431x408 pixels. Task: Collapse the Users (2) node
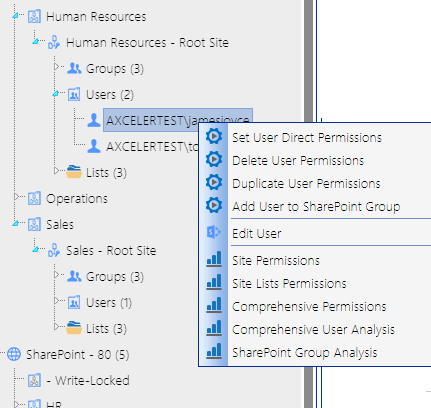pyautogui.click(x=55, y=94)
